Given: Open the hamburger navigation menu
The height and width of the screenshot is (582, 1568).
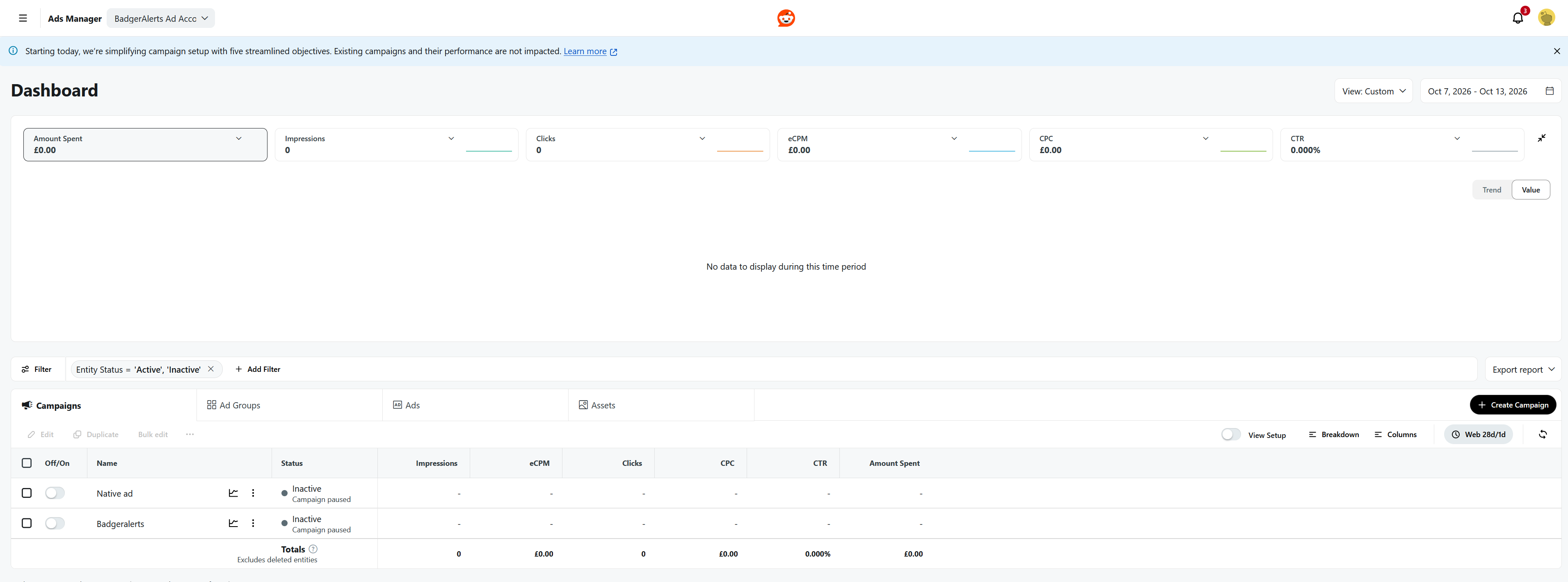Looking at the screenshot, I should click(23, 18).
